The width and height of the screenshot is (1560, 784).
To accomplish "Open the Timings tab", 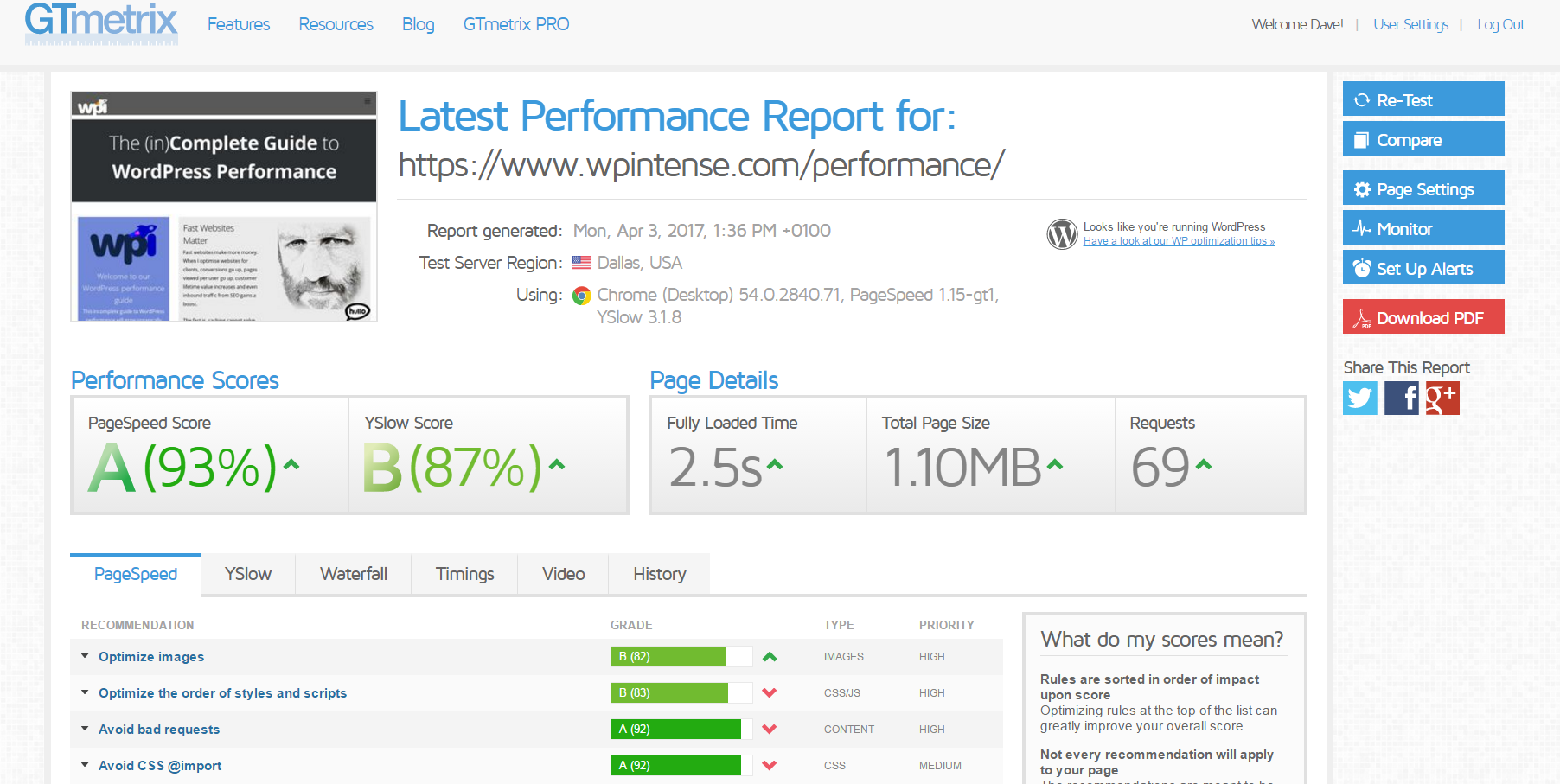I will 465,574.
